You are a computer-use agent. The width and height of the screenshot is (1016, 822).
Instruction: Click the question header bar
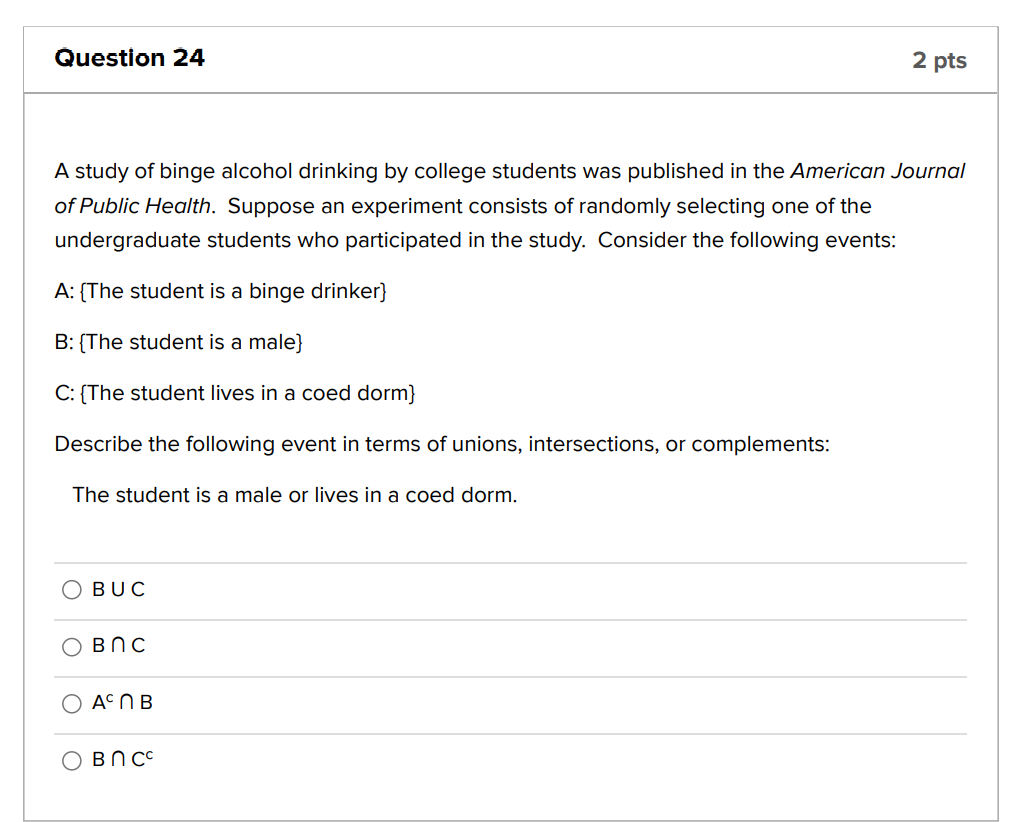(508, 58)
